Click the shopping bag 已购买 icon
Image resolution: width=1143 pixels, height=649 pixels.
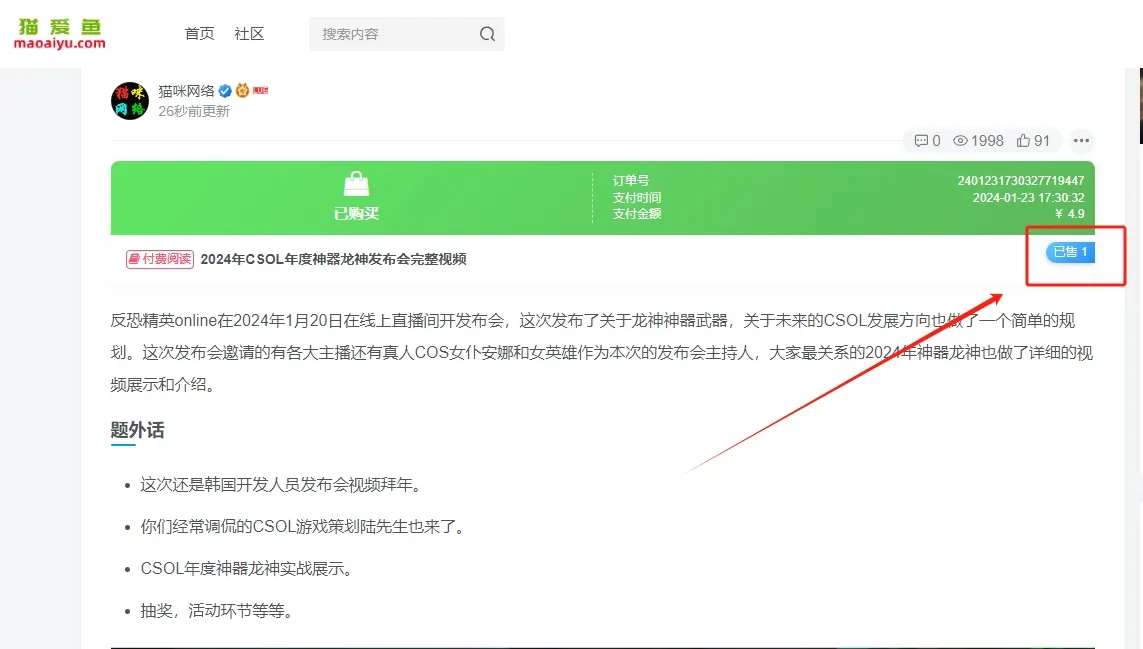(356, 184)
